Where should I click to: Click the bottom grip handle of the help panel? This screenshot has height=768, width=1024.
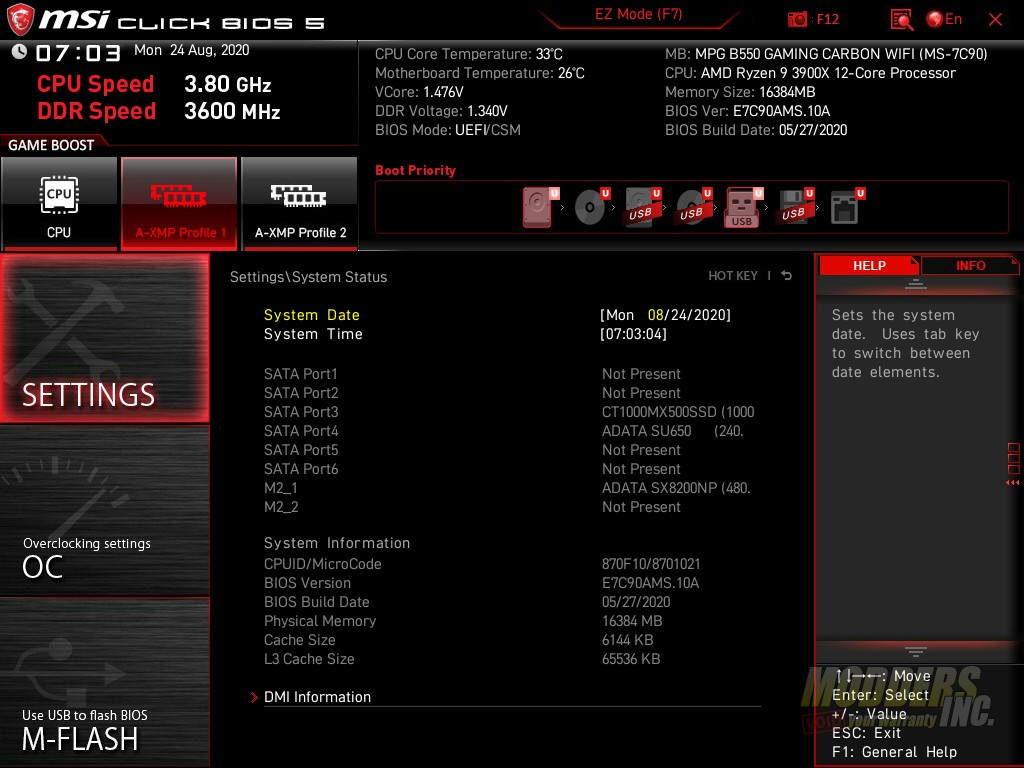916,651
